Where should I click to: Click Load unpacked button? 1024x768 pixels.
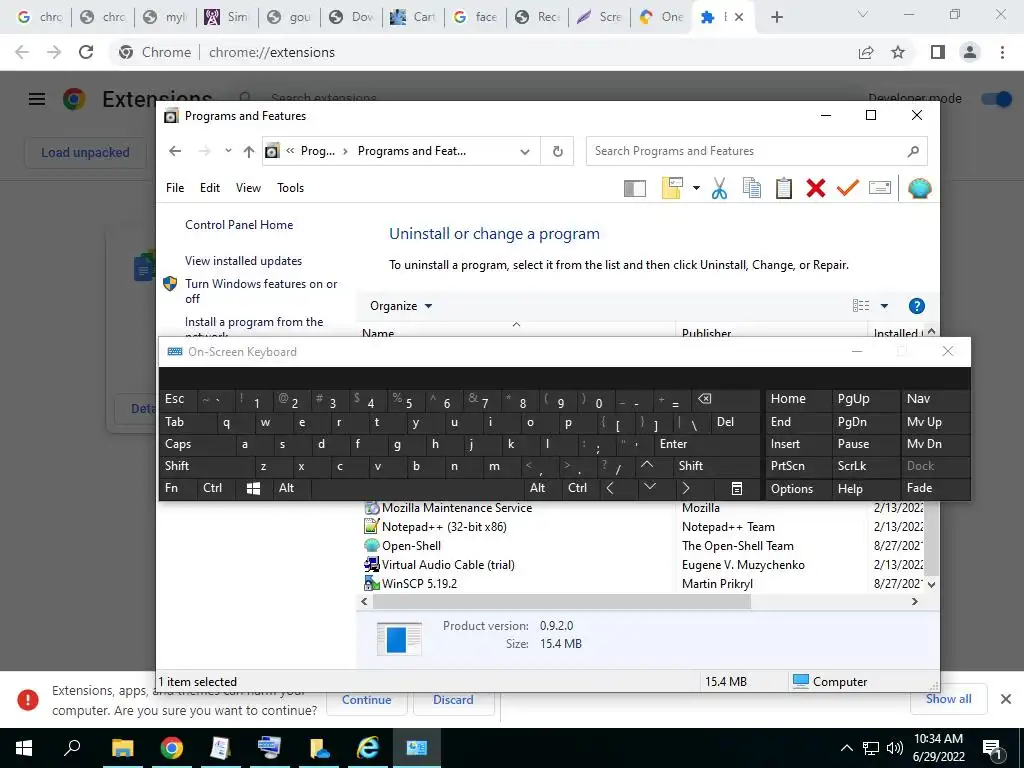coord(85,153)
